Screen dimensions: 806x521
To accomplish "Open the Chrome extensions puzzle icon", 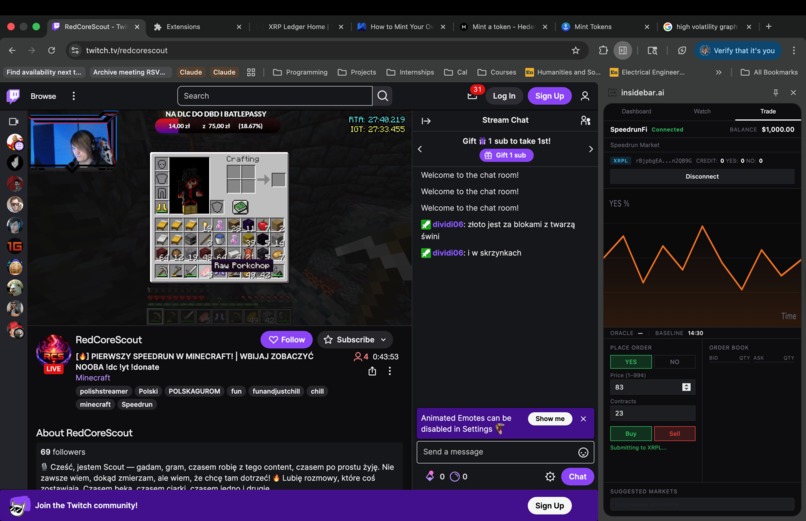I will (x=603, y=50).
